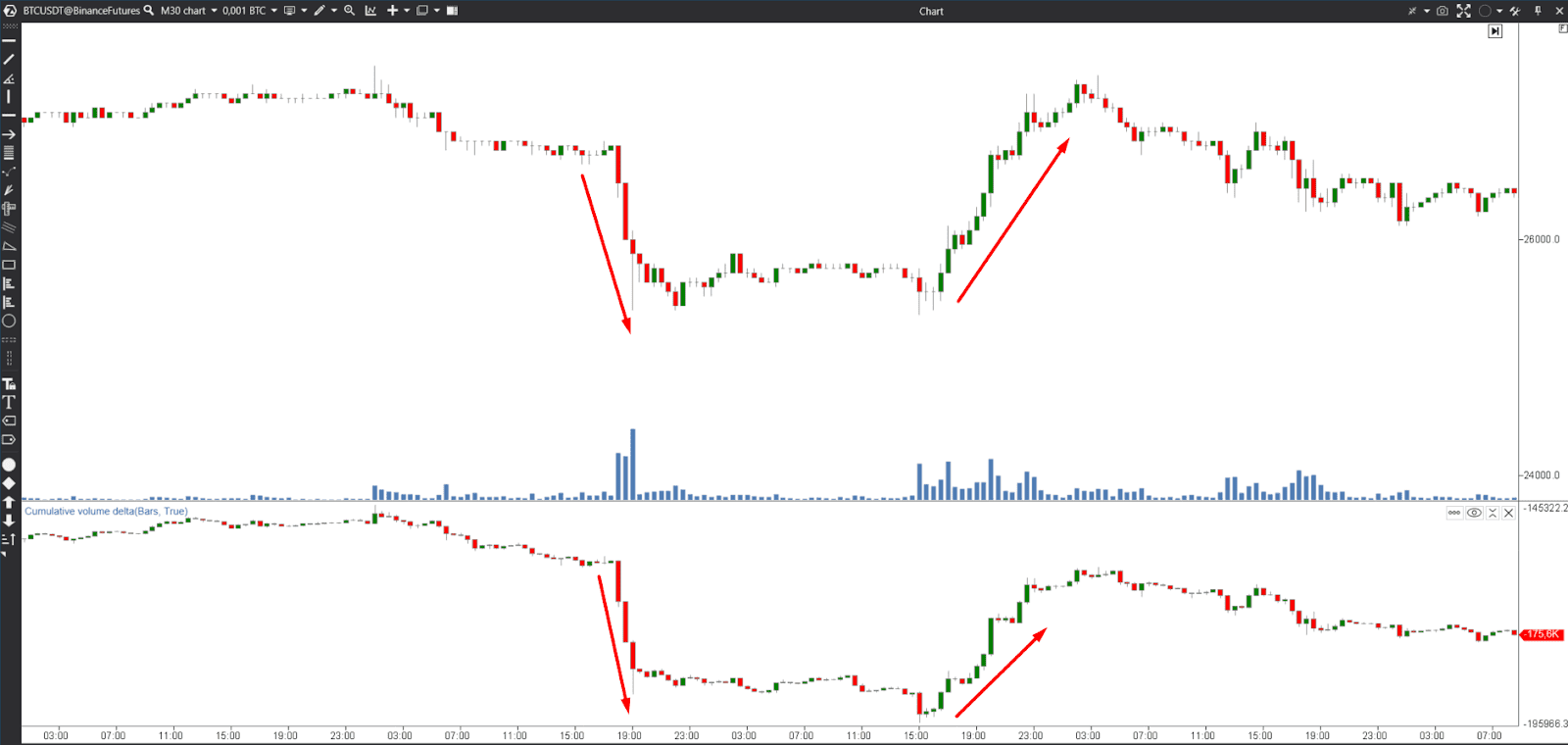Viewport: 1568px width, 745px height.
Task: Select the pencil drawing icon in top toolbar
Action: click(319, 11)
